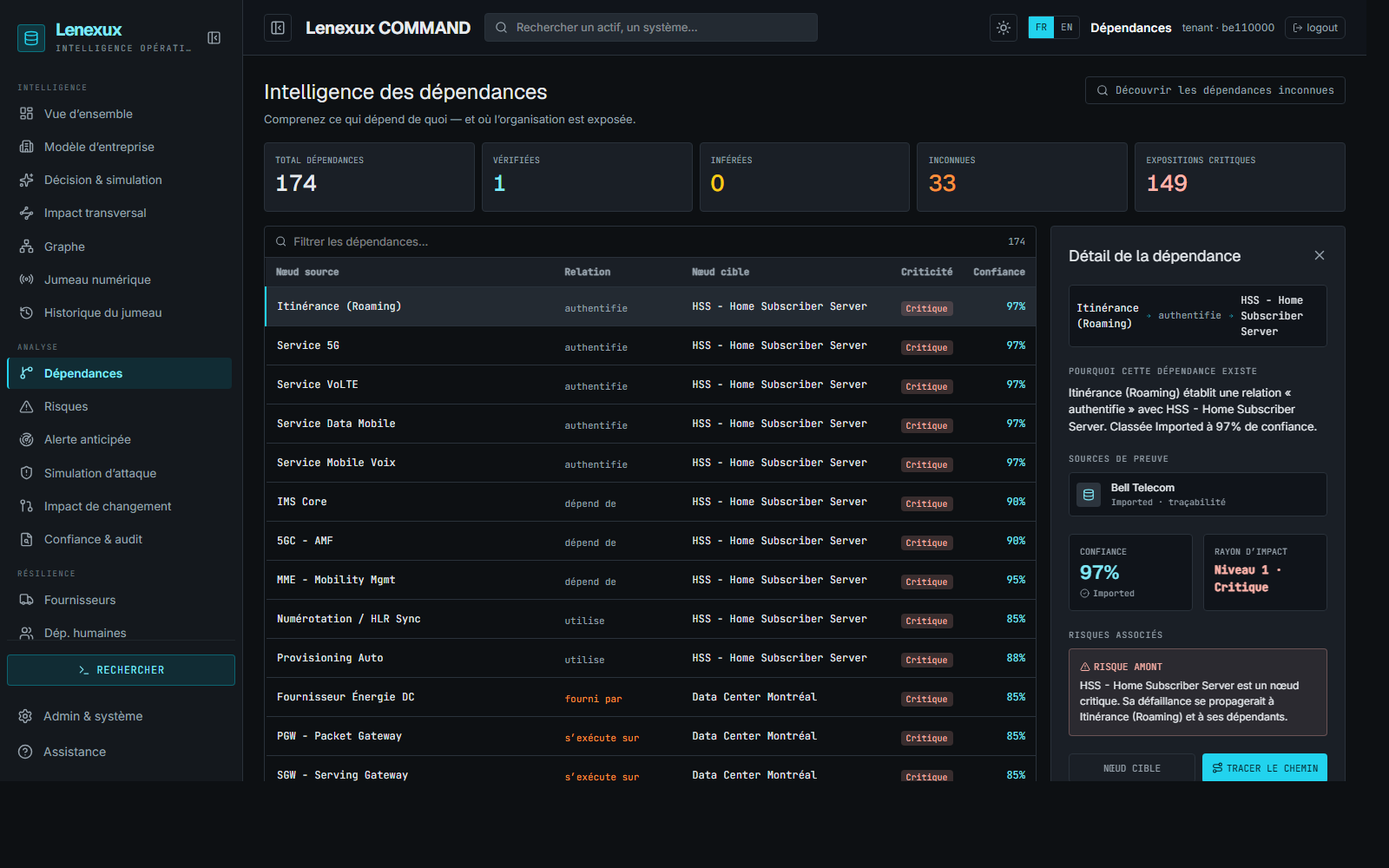Sort by the Confiance column header
This screenshot has width=1389, height=868.
click(999, 272)
